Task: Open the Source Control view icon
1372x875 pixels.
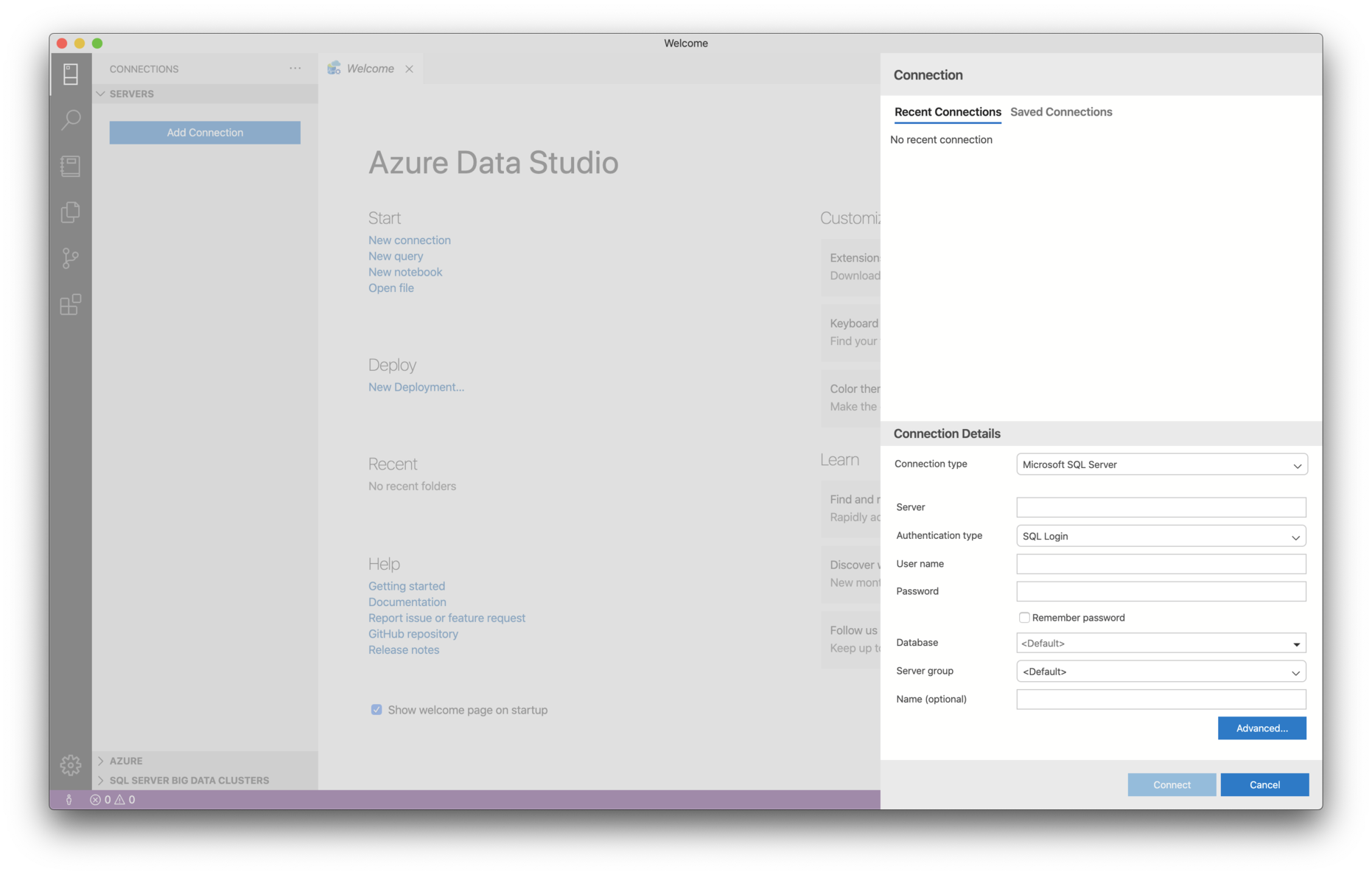Action: coord(70,258)
